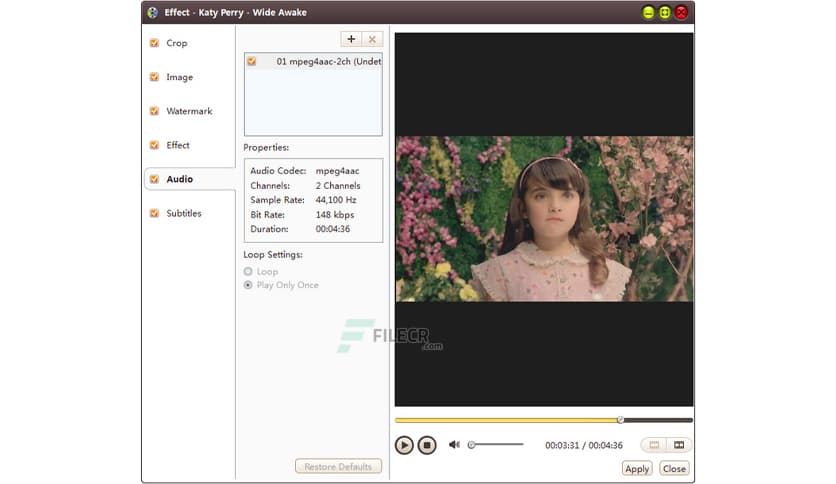Maximize the Effect window
This screenshot has height=484, width=836.
[665, 13]
